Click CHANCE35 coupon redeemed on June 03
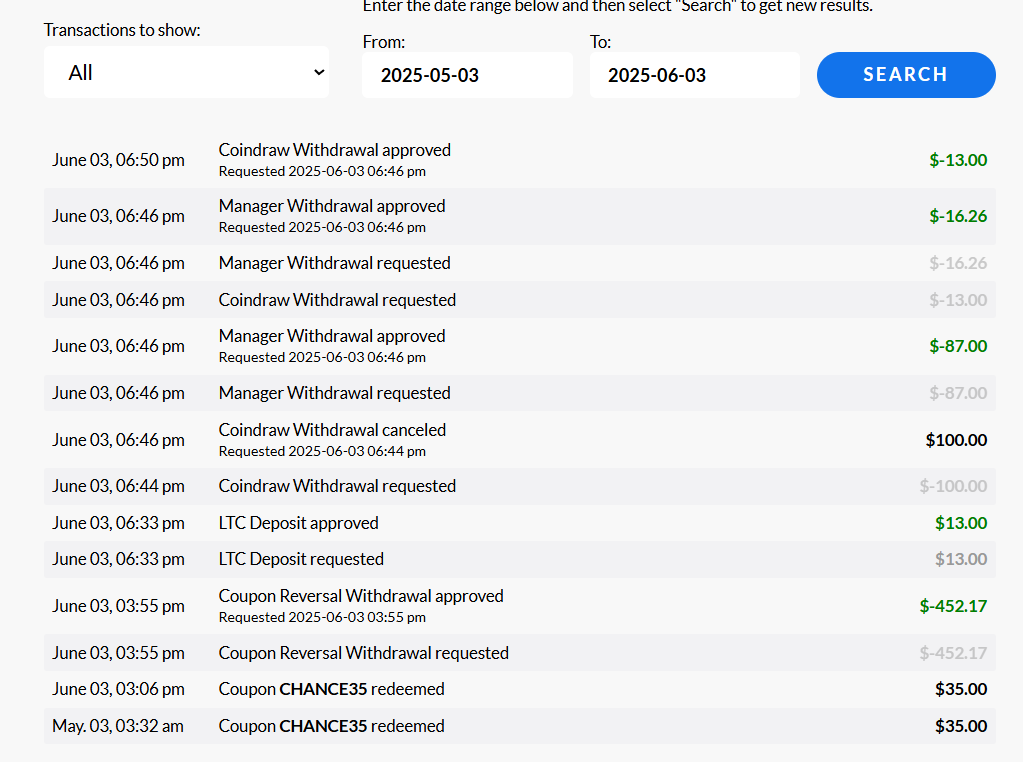Screen dimensions: 1023x762 331,689
